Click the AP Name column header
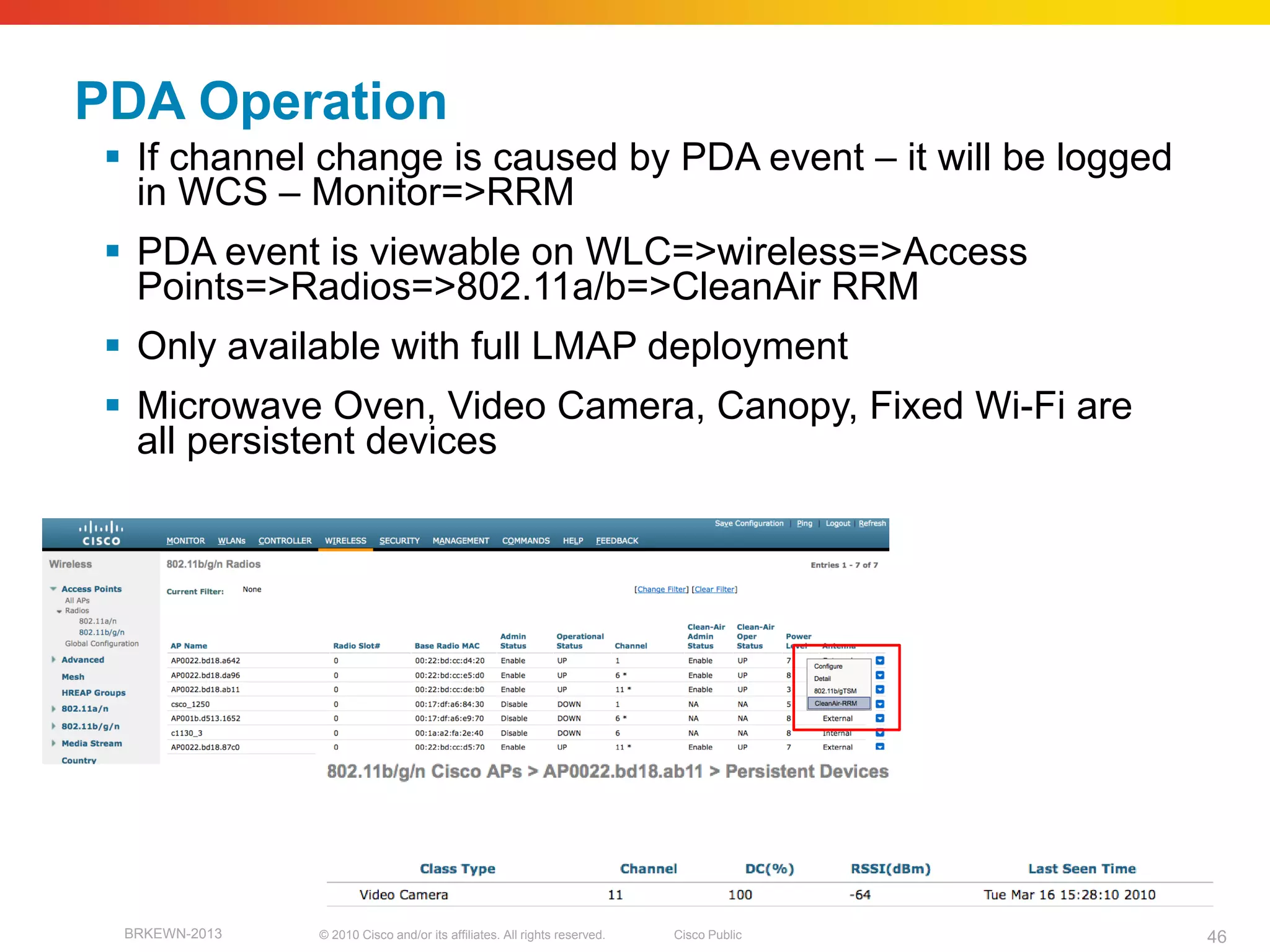 tap(189, 646)
